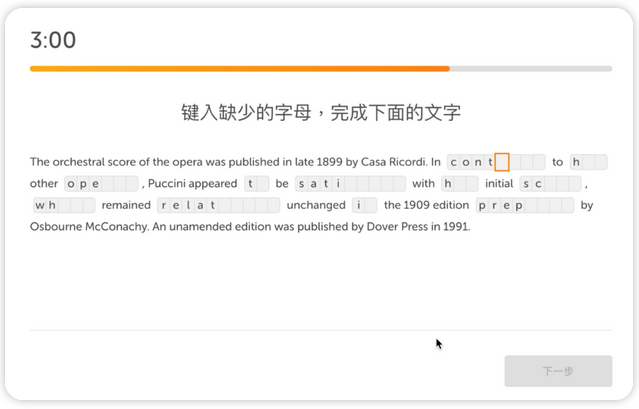Click the heading '键入缺少的字母，完成下面的文字'
The image size is (639, 409).
pyautogui.click(x=321, y=112)
